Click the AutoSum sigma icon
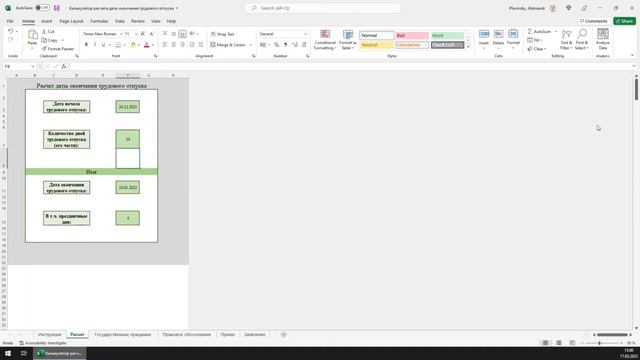This screenshot has height=360, width=640. (x=530, y=31)
